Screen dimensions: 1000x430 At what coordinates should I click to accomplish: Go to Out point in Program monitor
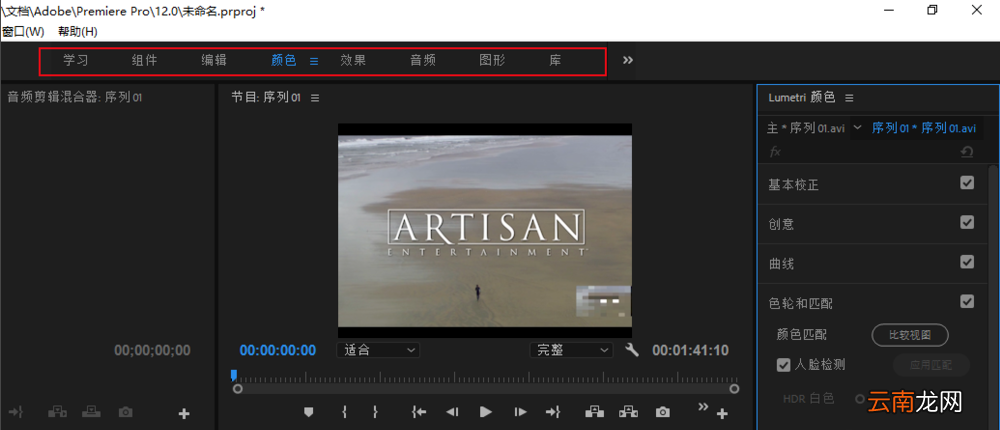552,412
